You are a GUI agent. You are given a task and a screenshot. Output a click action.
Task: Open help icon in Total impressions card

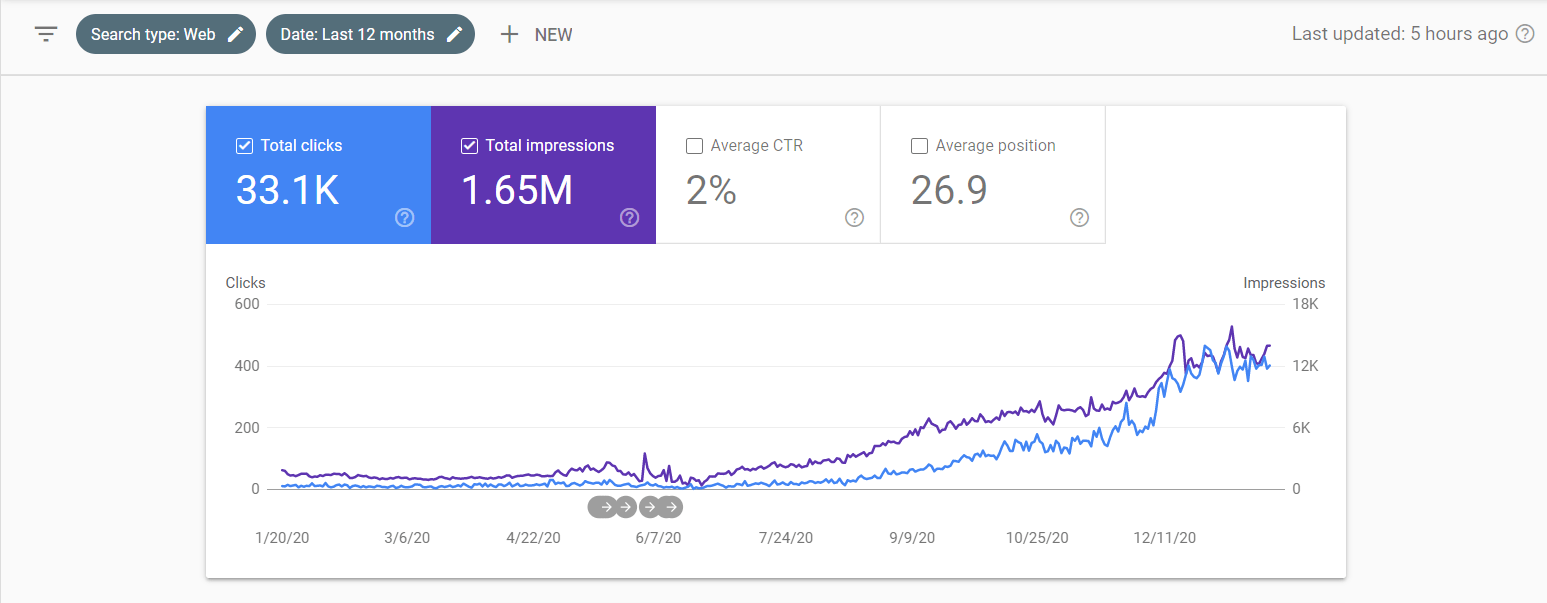[629, 217]
